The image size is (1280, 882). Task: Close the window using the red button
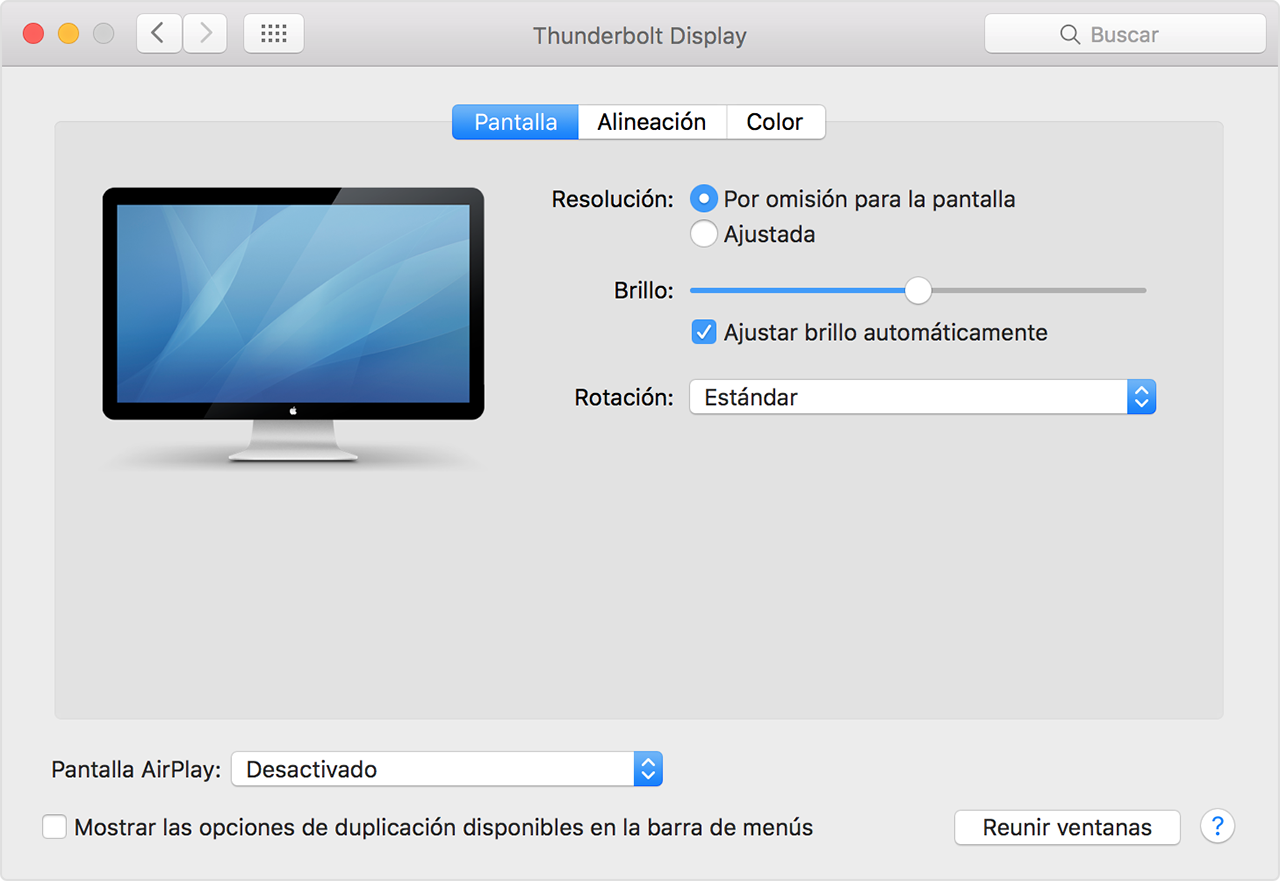point(33,34)
